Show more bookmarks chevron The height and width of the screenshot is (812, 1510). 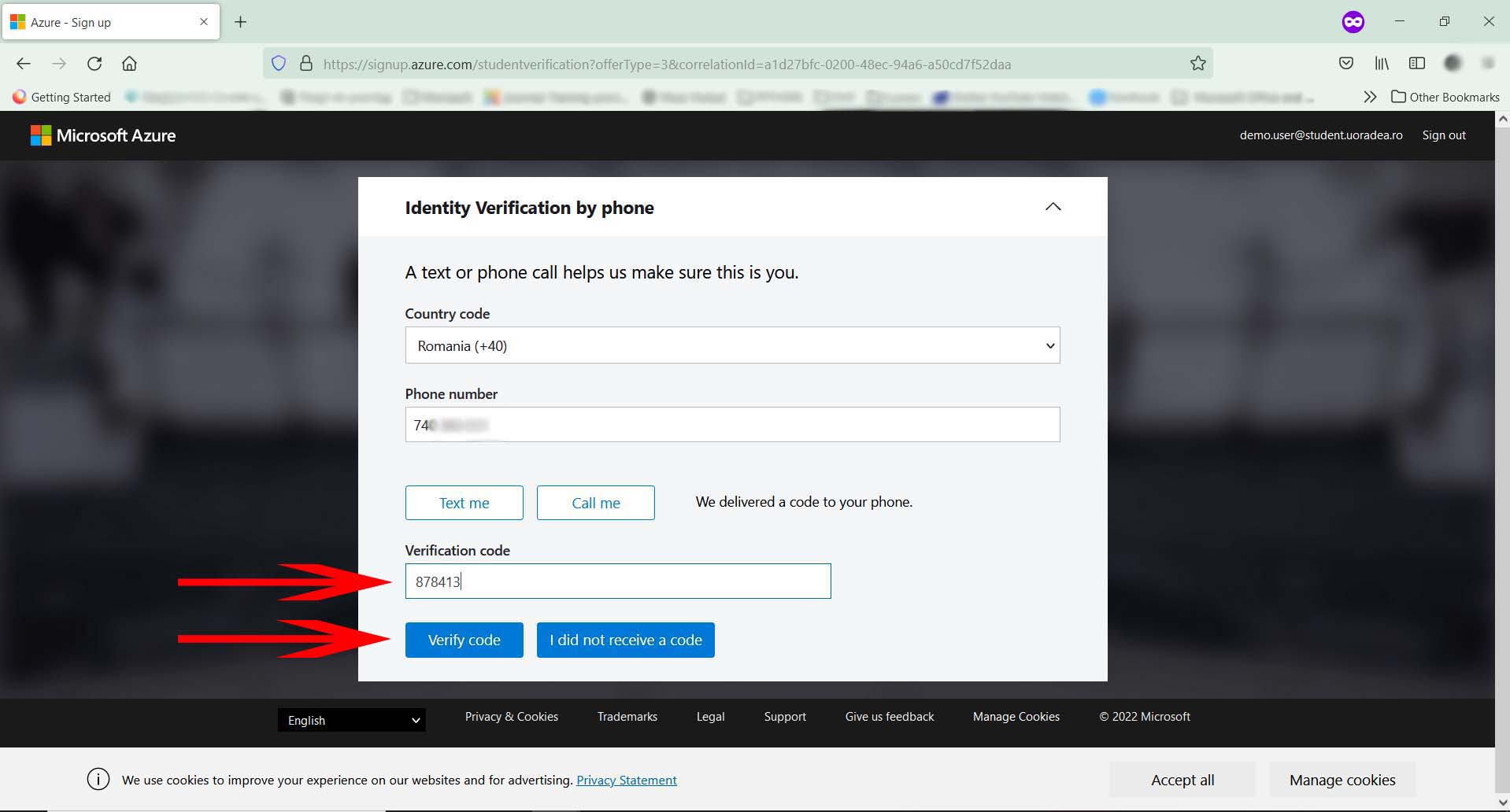[x=1370, y=97]
